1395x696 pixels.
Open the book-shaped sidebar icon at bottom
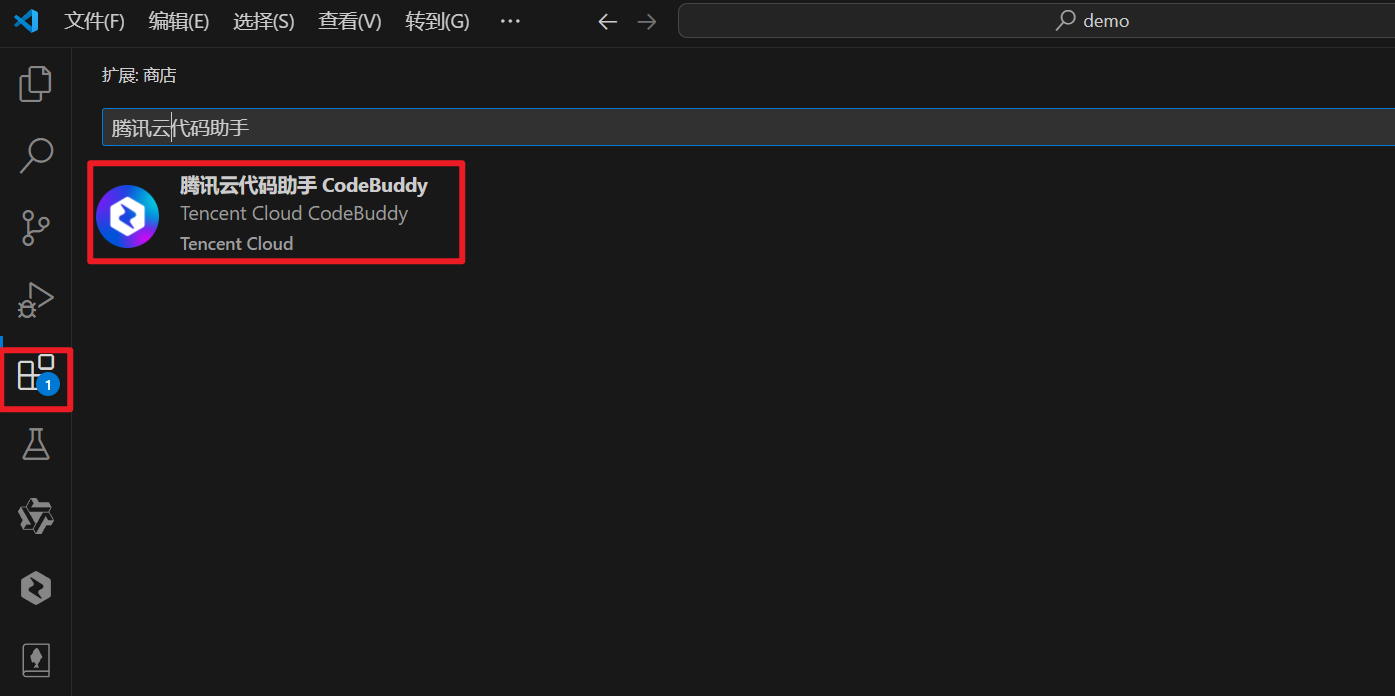36,660
